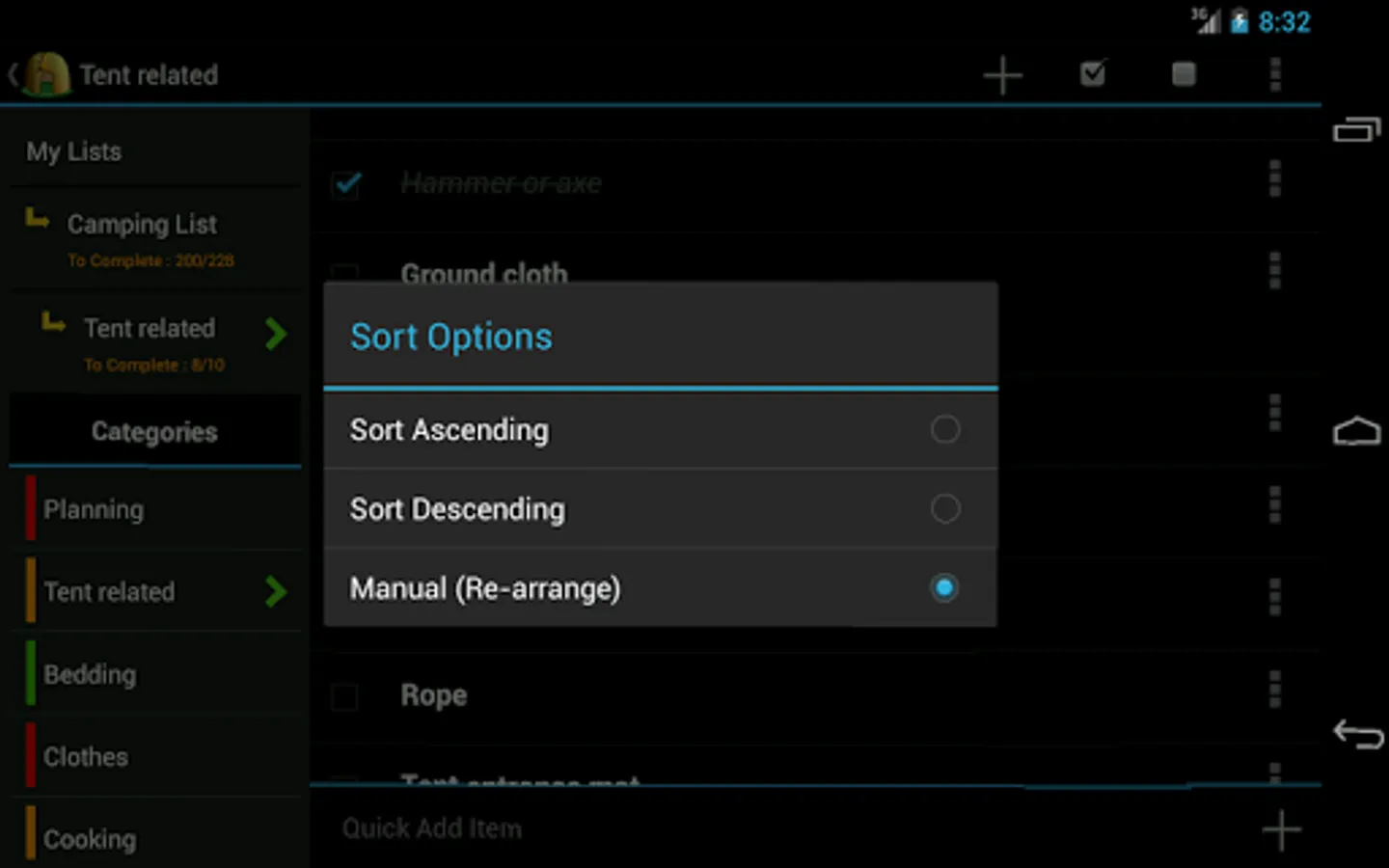This screenshot has width=1389, height=868.
Task: Choose the Manual (Re-arrange) radio option
Action: (x=944, y=587)
